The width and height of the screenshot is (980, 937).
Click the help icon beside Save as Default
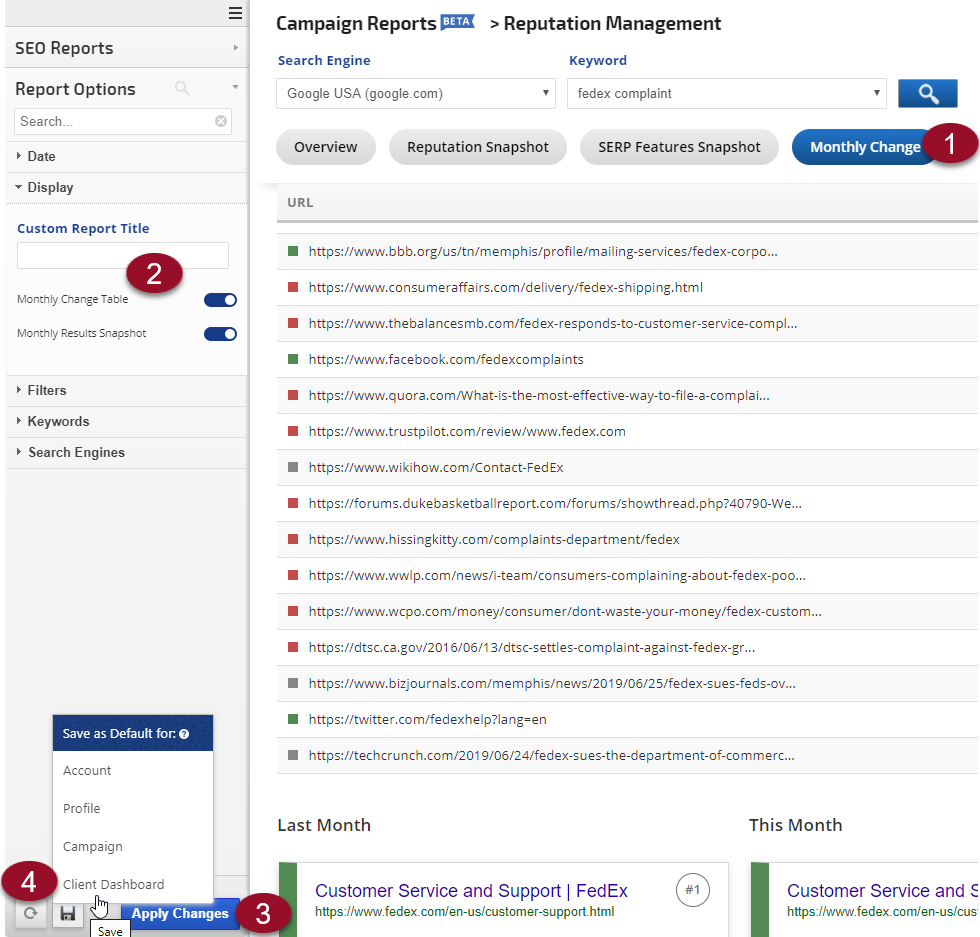(184, 734)
